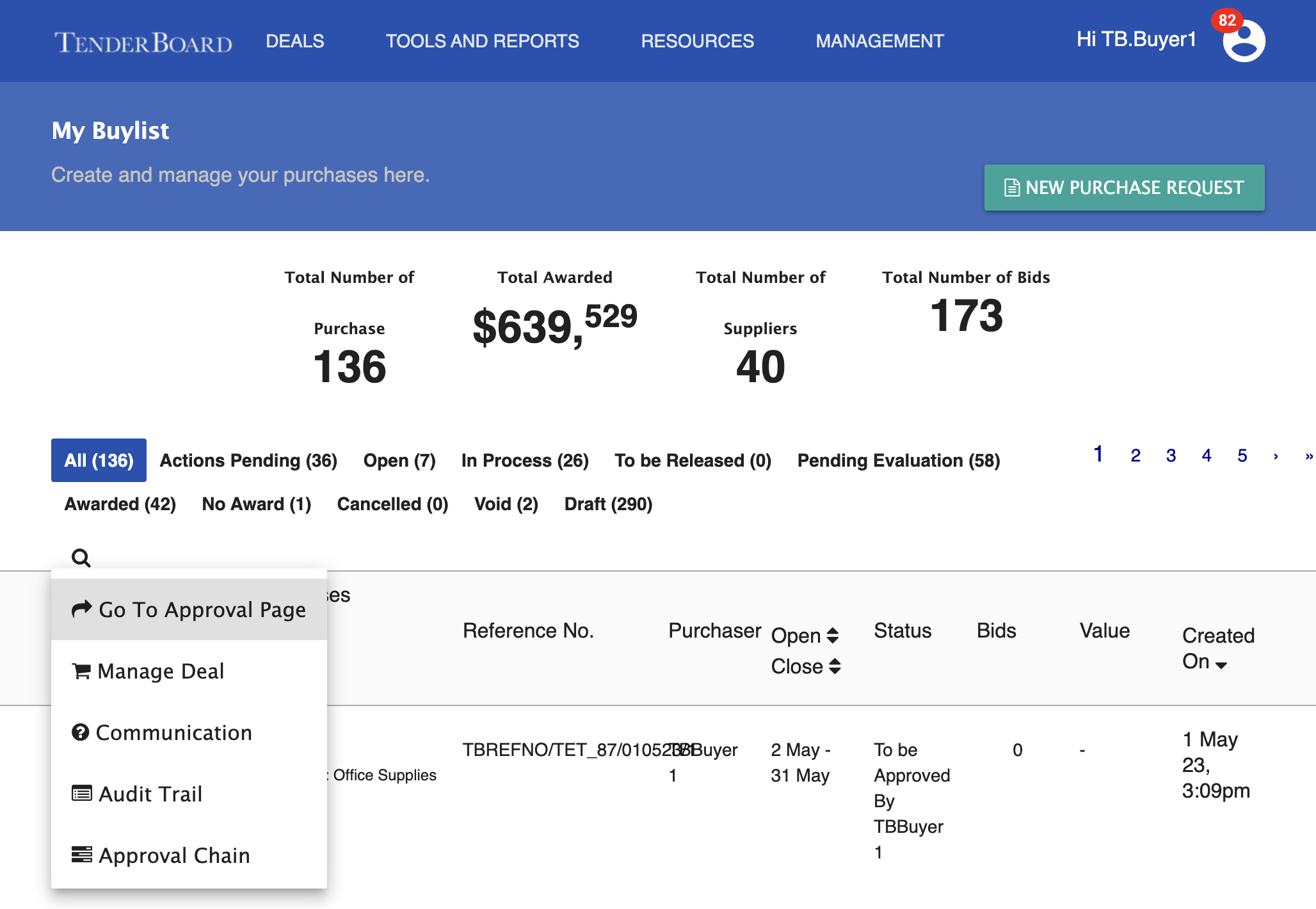This screenshot has width=1316, height=909.
Task: Click the stacked bars icon beside Approval Chain
Action: click(x=82, y=855)
